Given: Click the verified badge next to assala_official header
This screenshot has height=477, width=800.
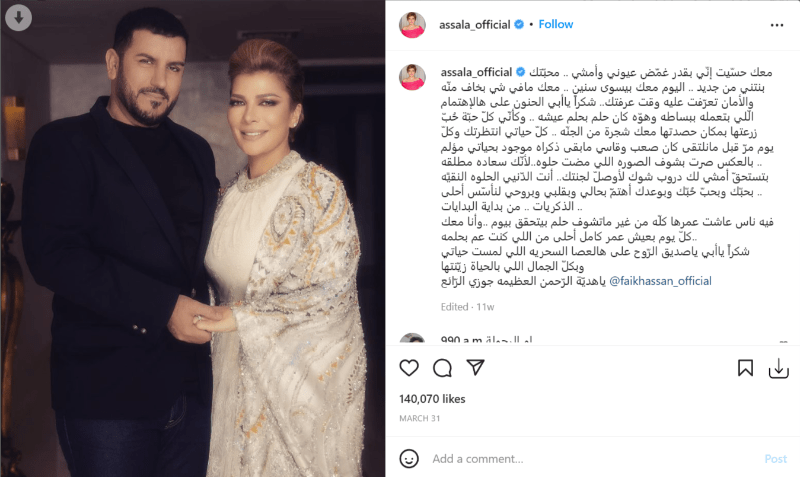Looking at the screenshot, I should 519,24.
